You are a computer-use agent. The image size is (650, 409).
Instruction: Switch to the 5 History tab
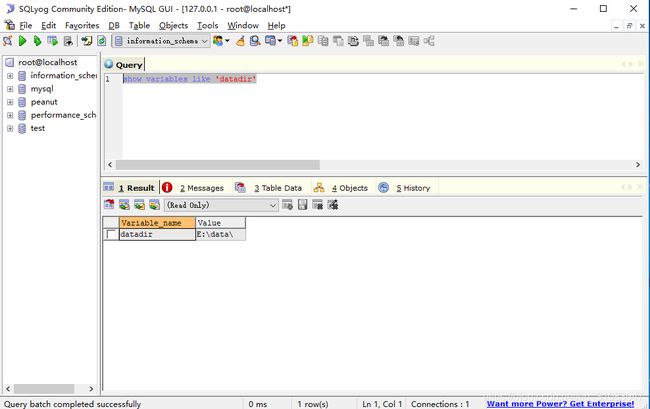coord(413,188)
